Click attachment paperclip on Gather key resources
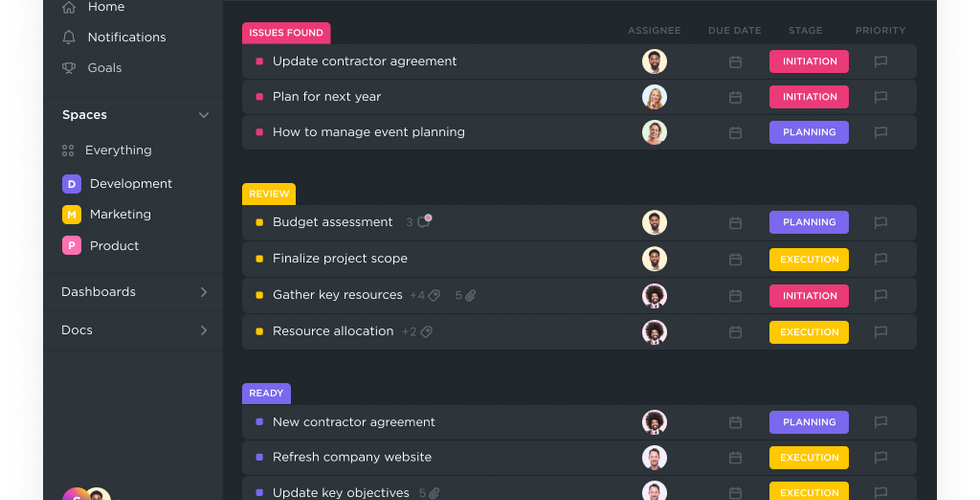Image resolution: width=980 pixels, height=500 pixels. click(470, 296)
